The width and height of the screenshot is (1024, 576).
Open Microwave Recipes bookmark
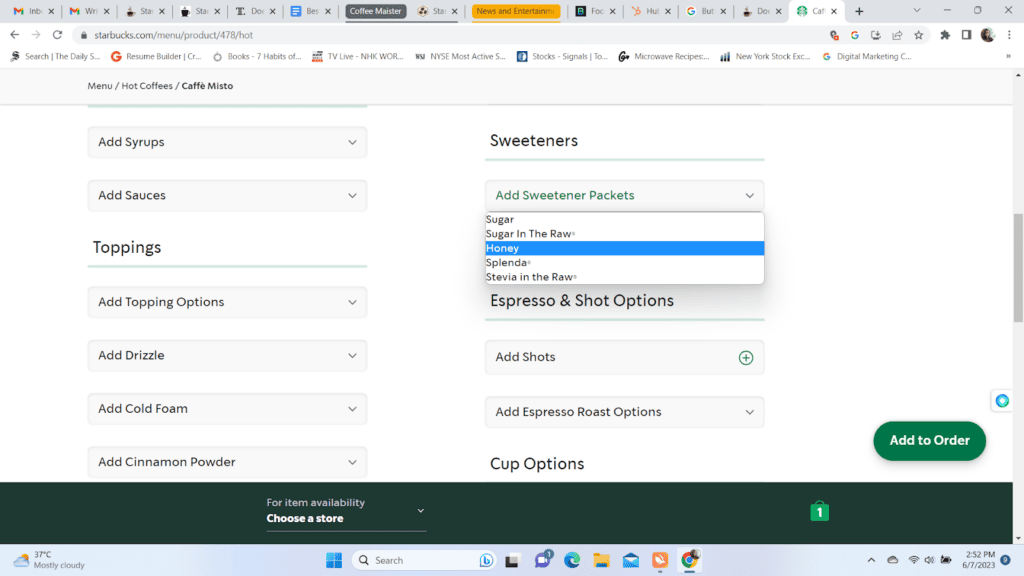click(x=664, y=57)
